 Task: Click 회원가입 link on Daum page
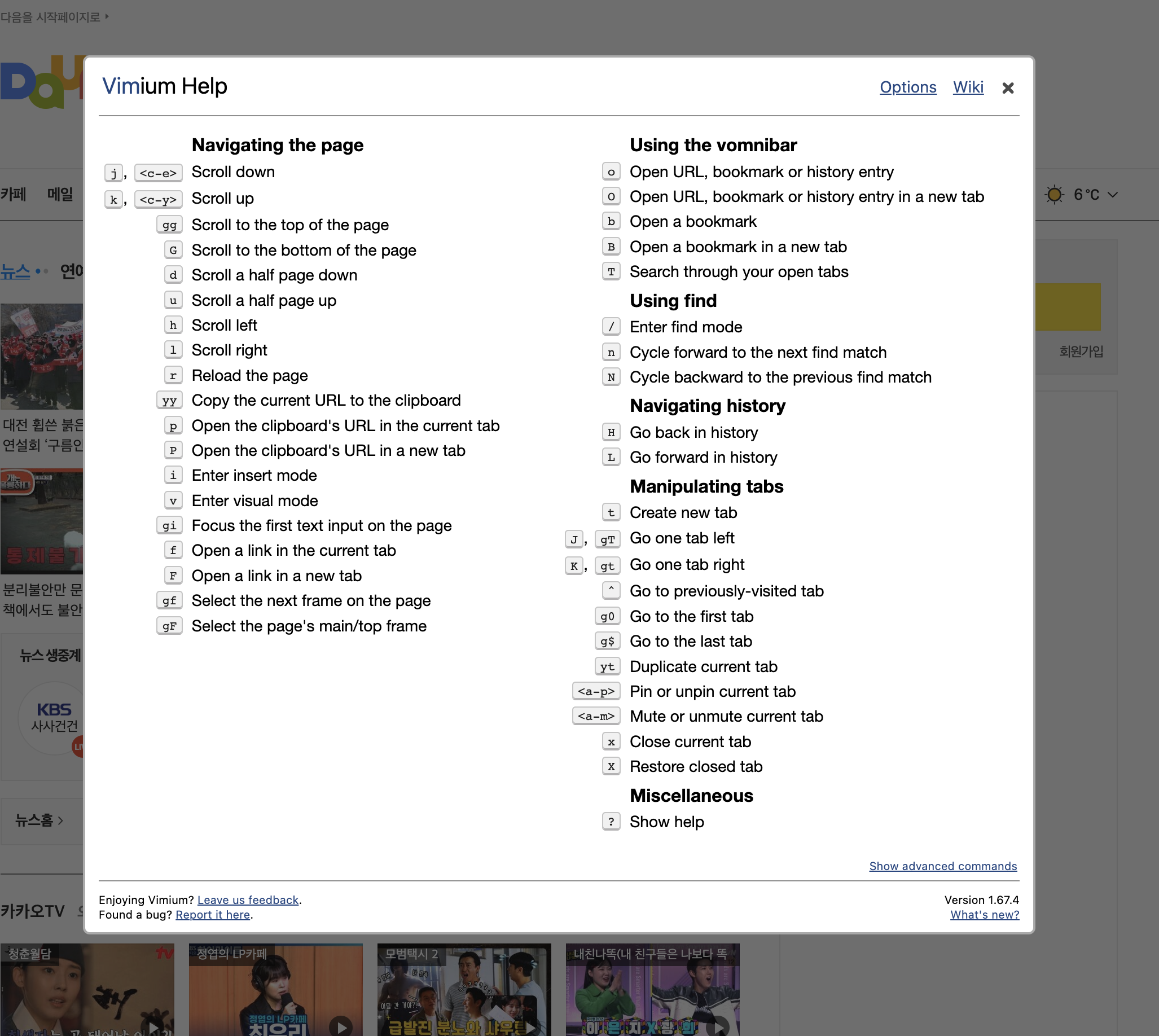click(x=1081, y=351)
